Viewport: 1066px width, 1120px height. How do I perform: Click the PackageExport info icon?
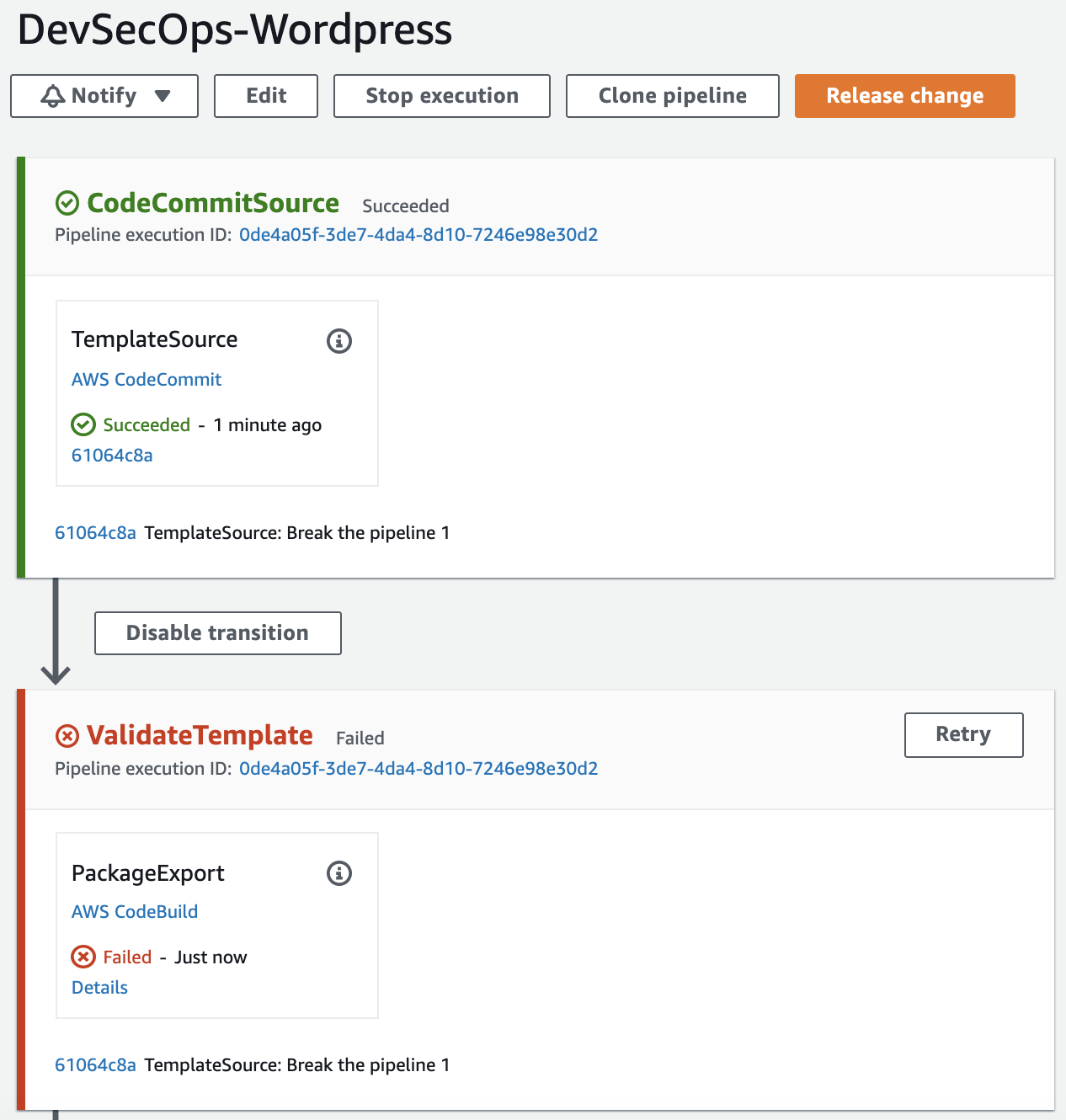pos(339,873)
